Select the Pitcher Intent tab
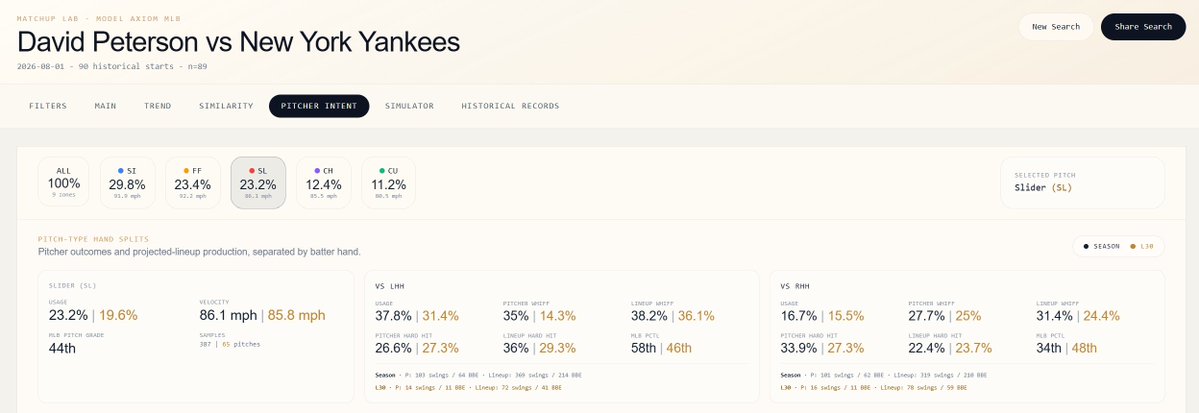1199x413 pixels. point(319,106)
